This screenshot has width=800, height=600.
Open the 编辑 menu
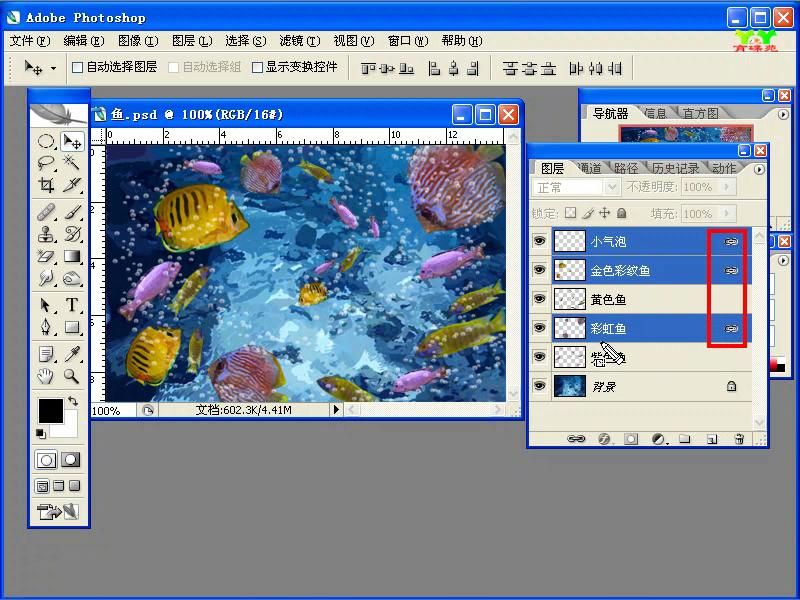coord(84,41)
